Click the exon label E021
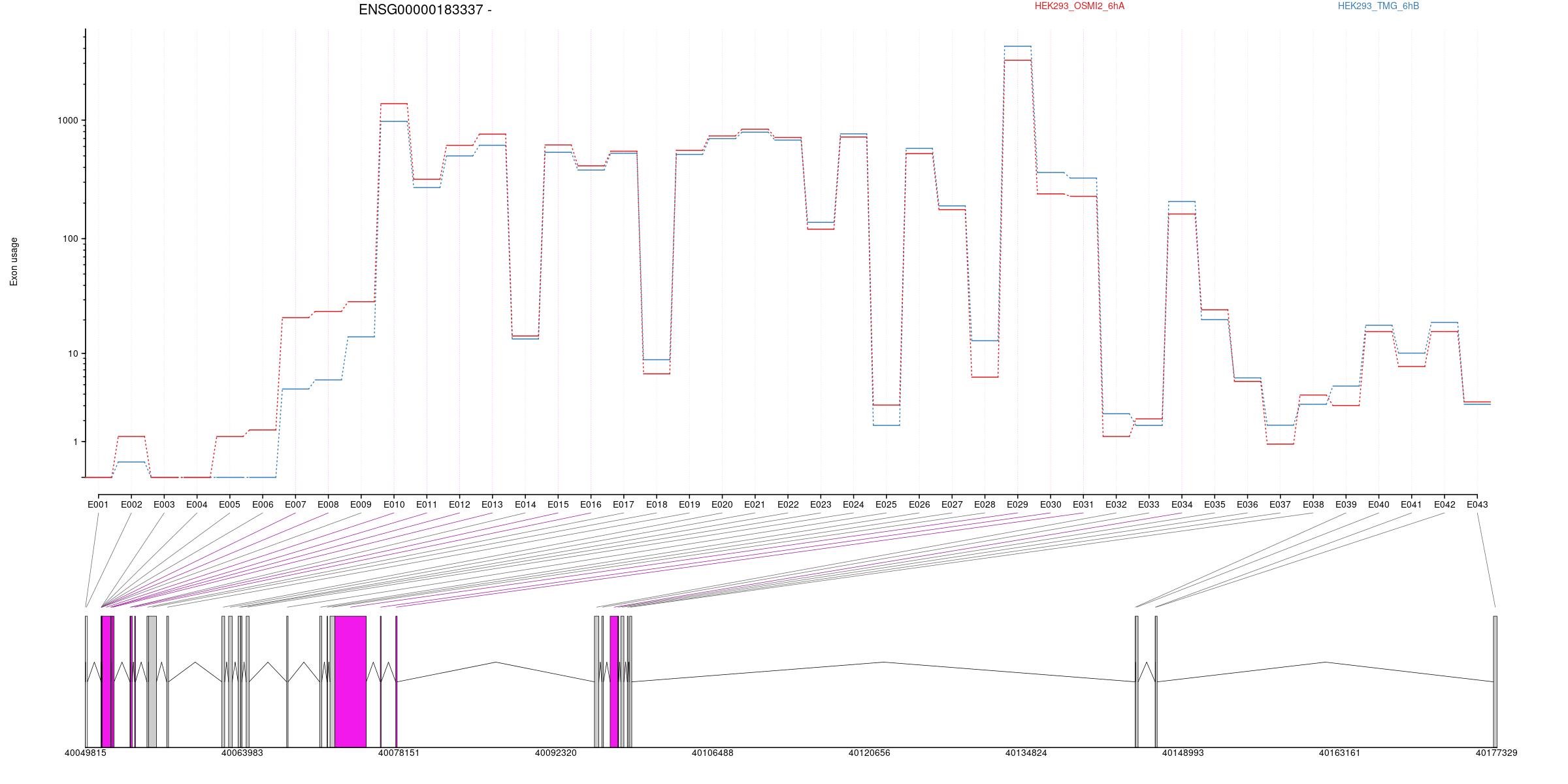This screenshot has height=784, width=1568. pos(755,504)
